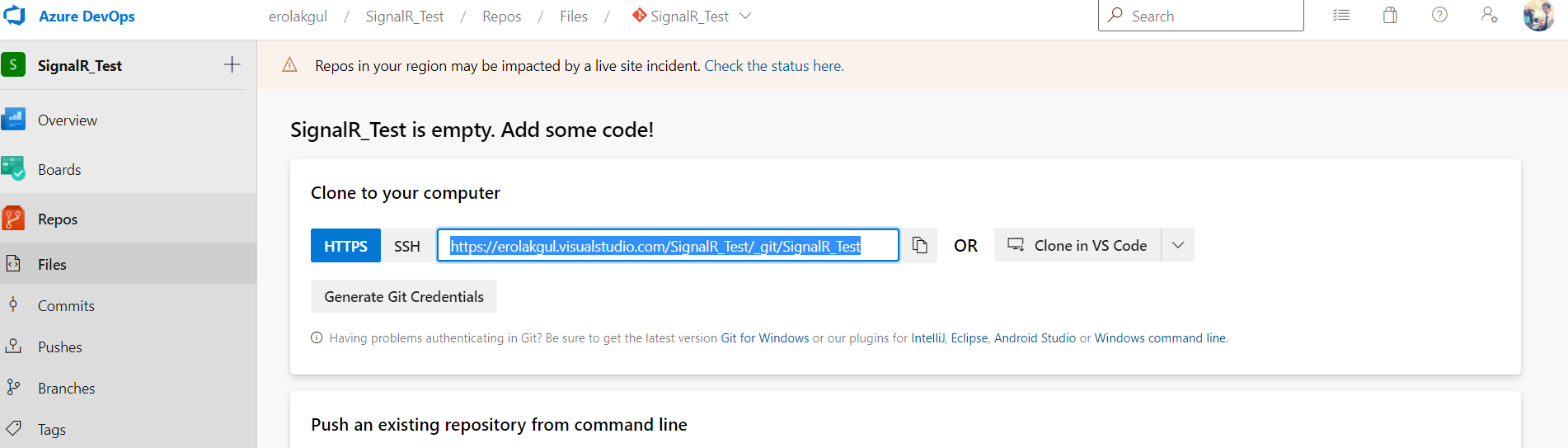Click the Azure DevOps logo icon
Screen dimensions: 1568x448
coord(15,16)
